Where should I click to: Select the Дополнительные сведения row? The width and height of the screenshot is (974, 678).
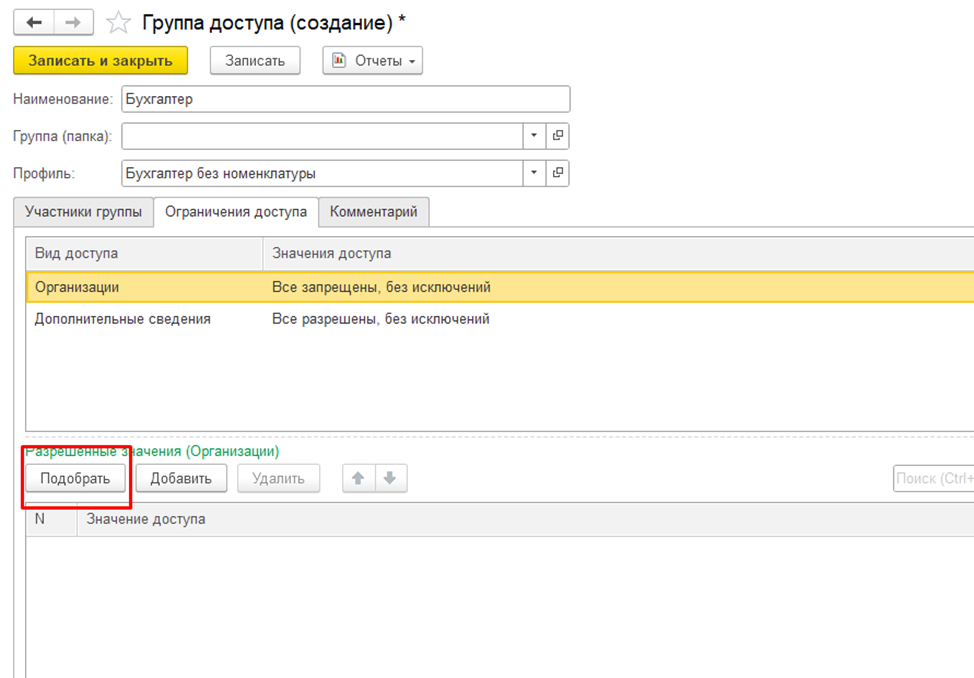[500, 319]
